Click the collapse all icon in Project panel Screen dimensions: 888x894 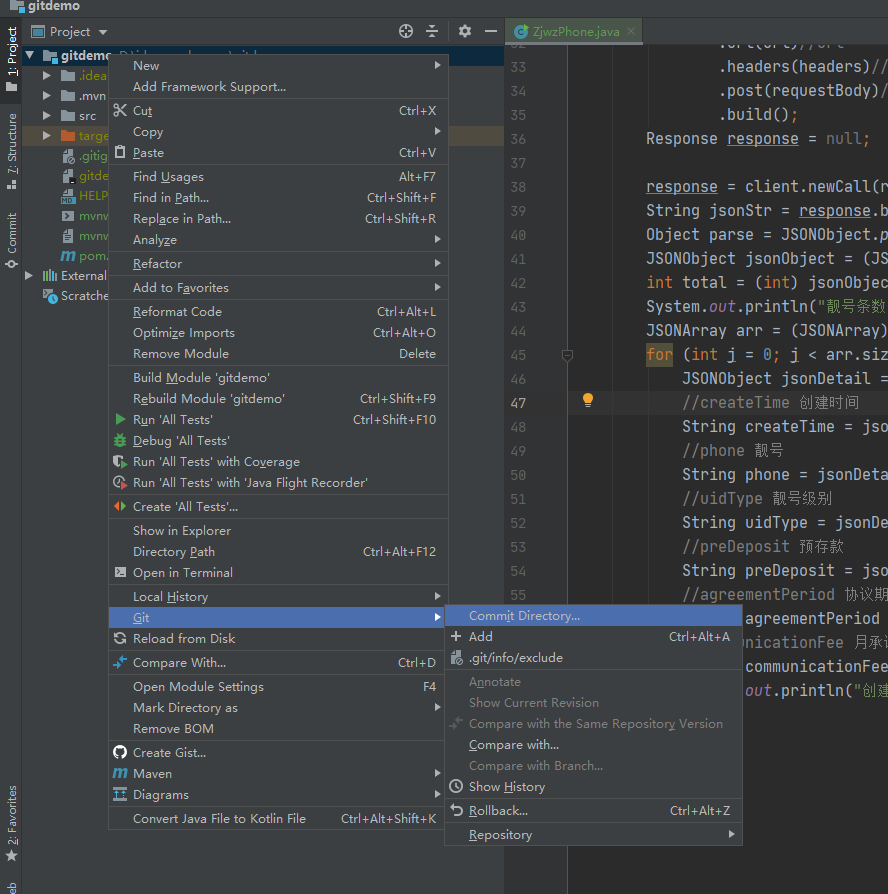click(432, 31)
